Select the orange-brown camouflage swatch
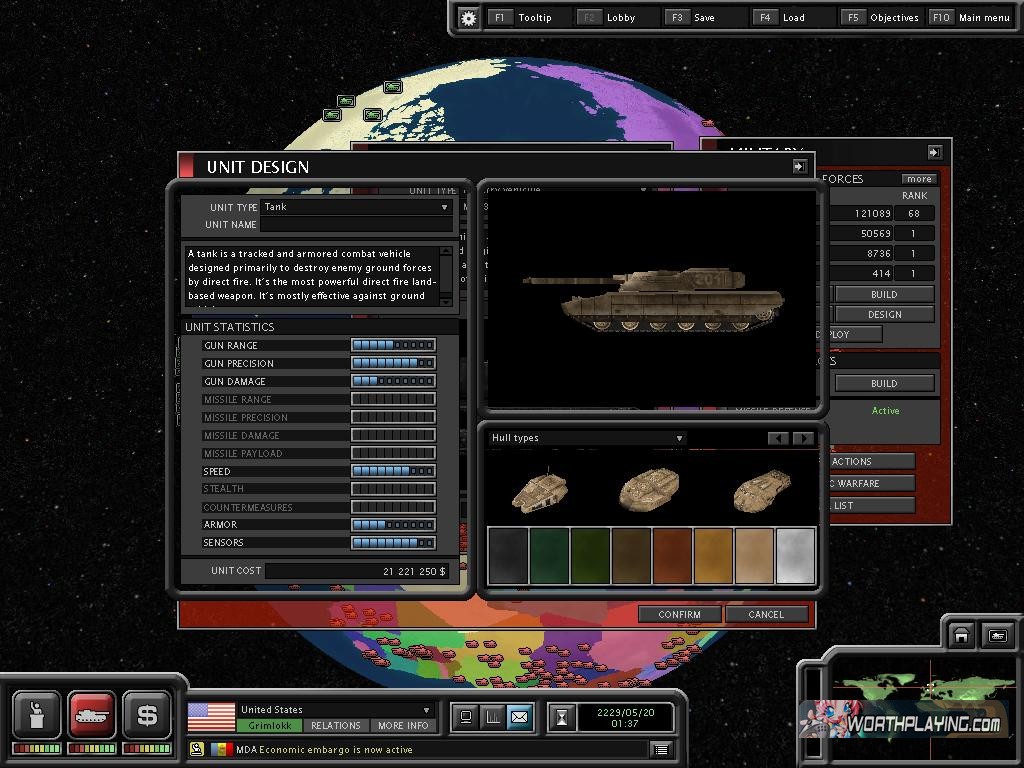 tap(672, 556)
